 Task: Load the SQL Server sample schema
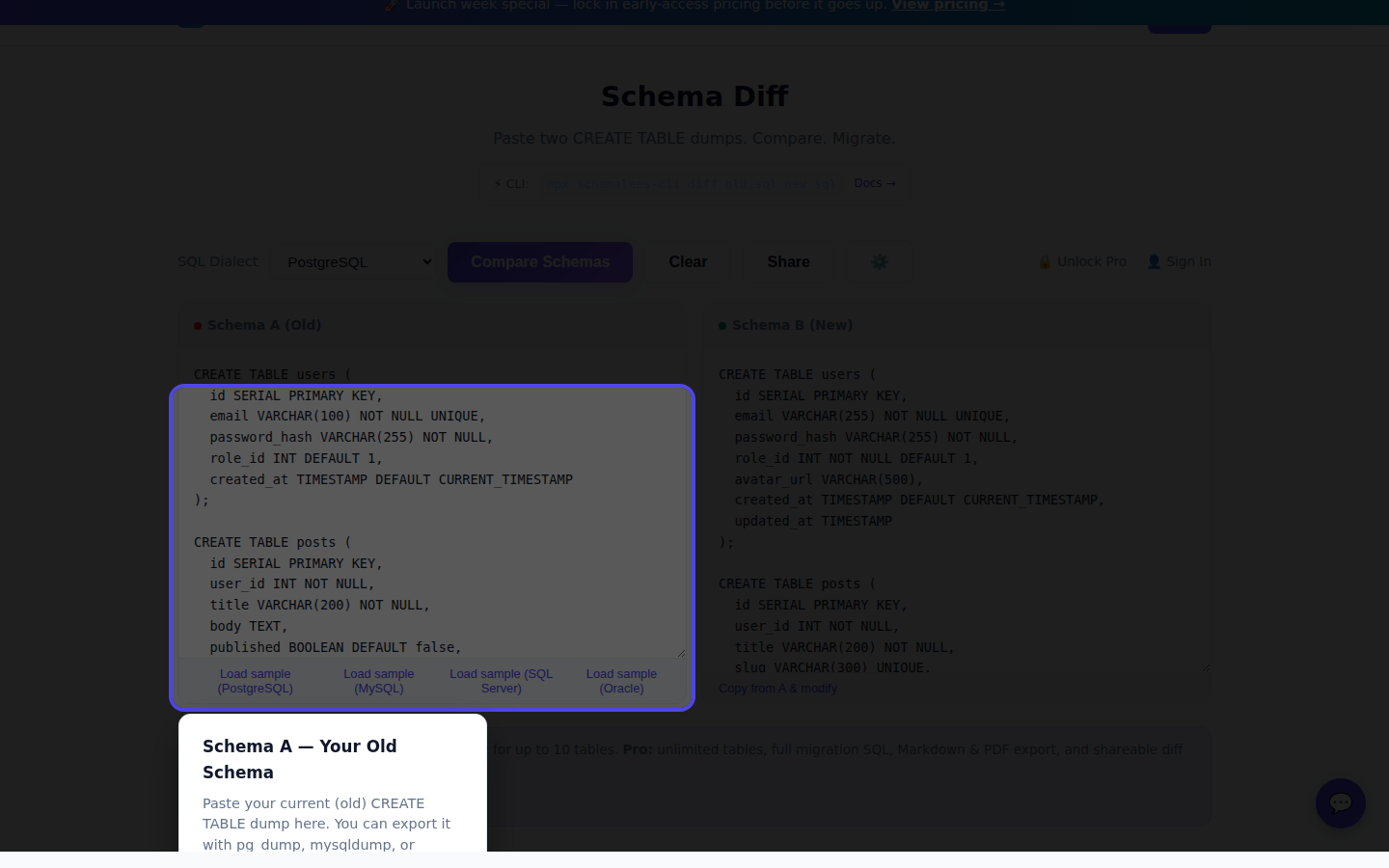point(501,681)
